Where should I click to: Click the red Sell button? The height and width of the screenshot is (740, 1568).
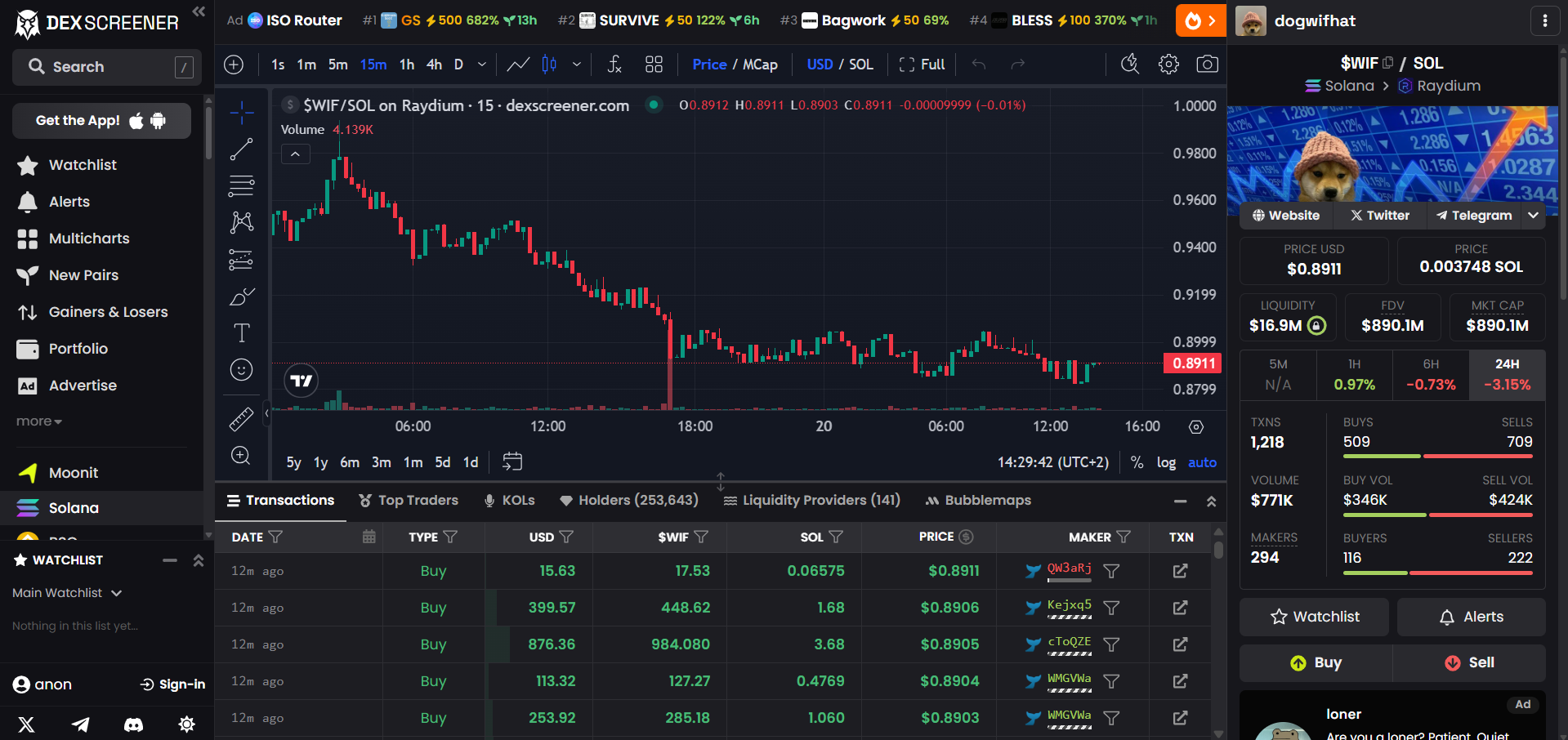pos(1469,662)
